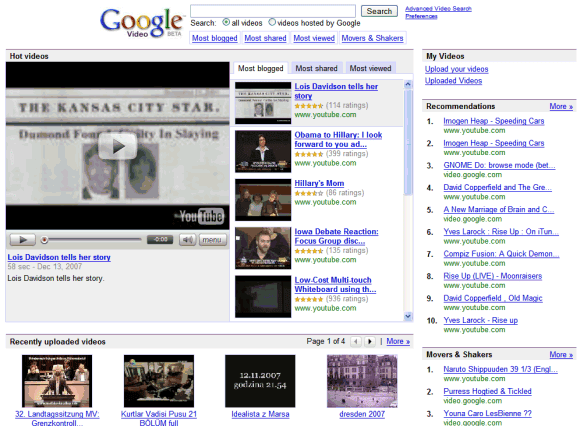Viewport: 580px width, 426px height.
Task: Click the YouTube logo in the video player
Action: tap(202, 216)
